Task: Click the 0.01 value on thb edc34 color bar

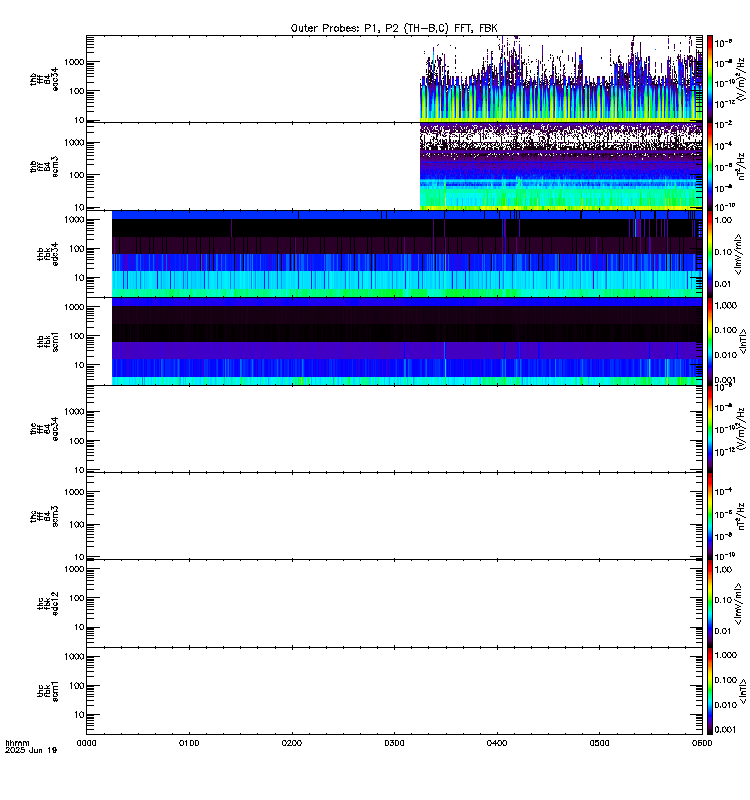Action: pyautogui.click(x=723, y=284)
